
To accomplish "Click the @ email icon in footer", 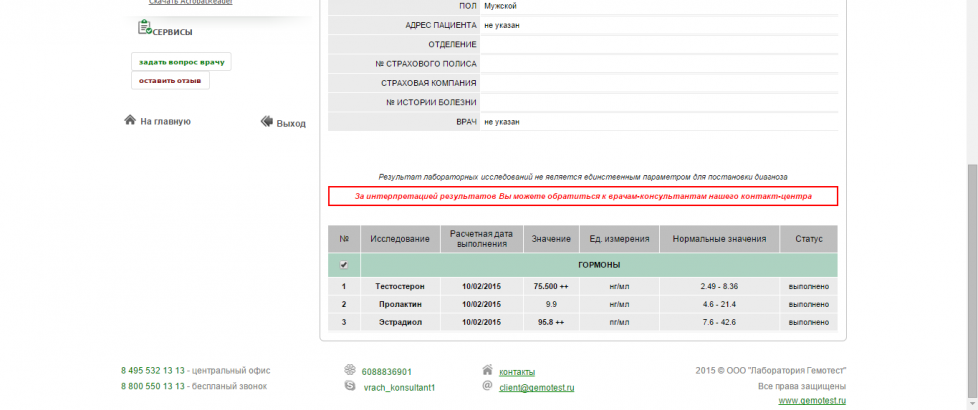I will pos(487,386).
